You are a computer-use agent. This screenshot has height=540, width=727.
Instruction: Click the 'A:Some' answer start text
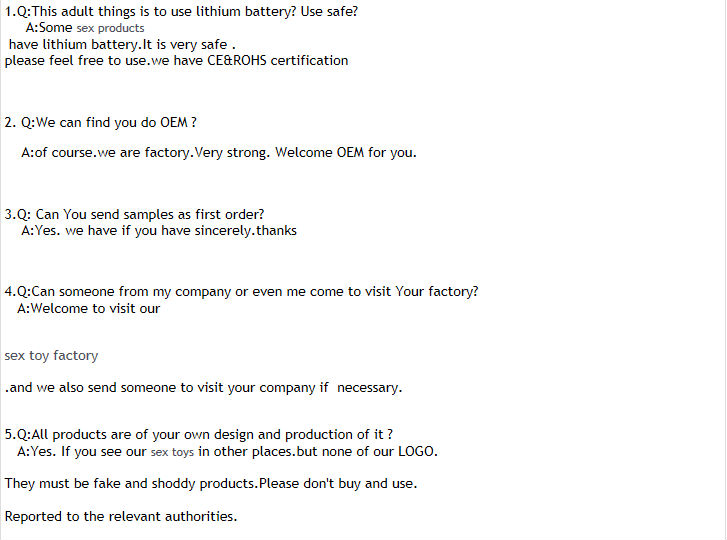click(49, 28)
